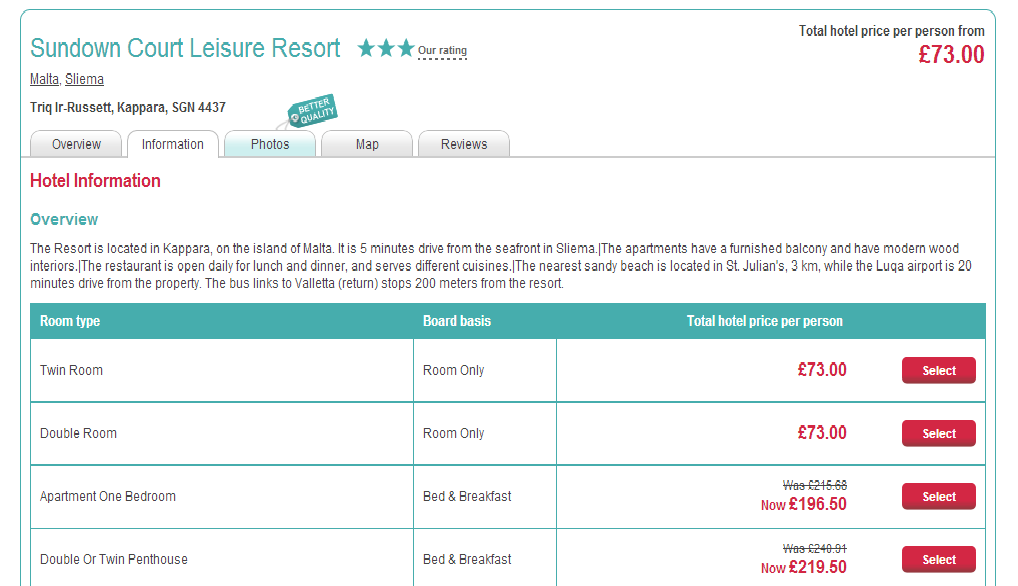Click the Sundown Court Leisure Resort title
The height and width of the screenshot is (586, 1018).
(185, 49)
